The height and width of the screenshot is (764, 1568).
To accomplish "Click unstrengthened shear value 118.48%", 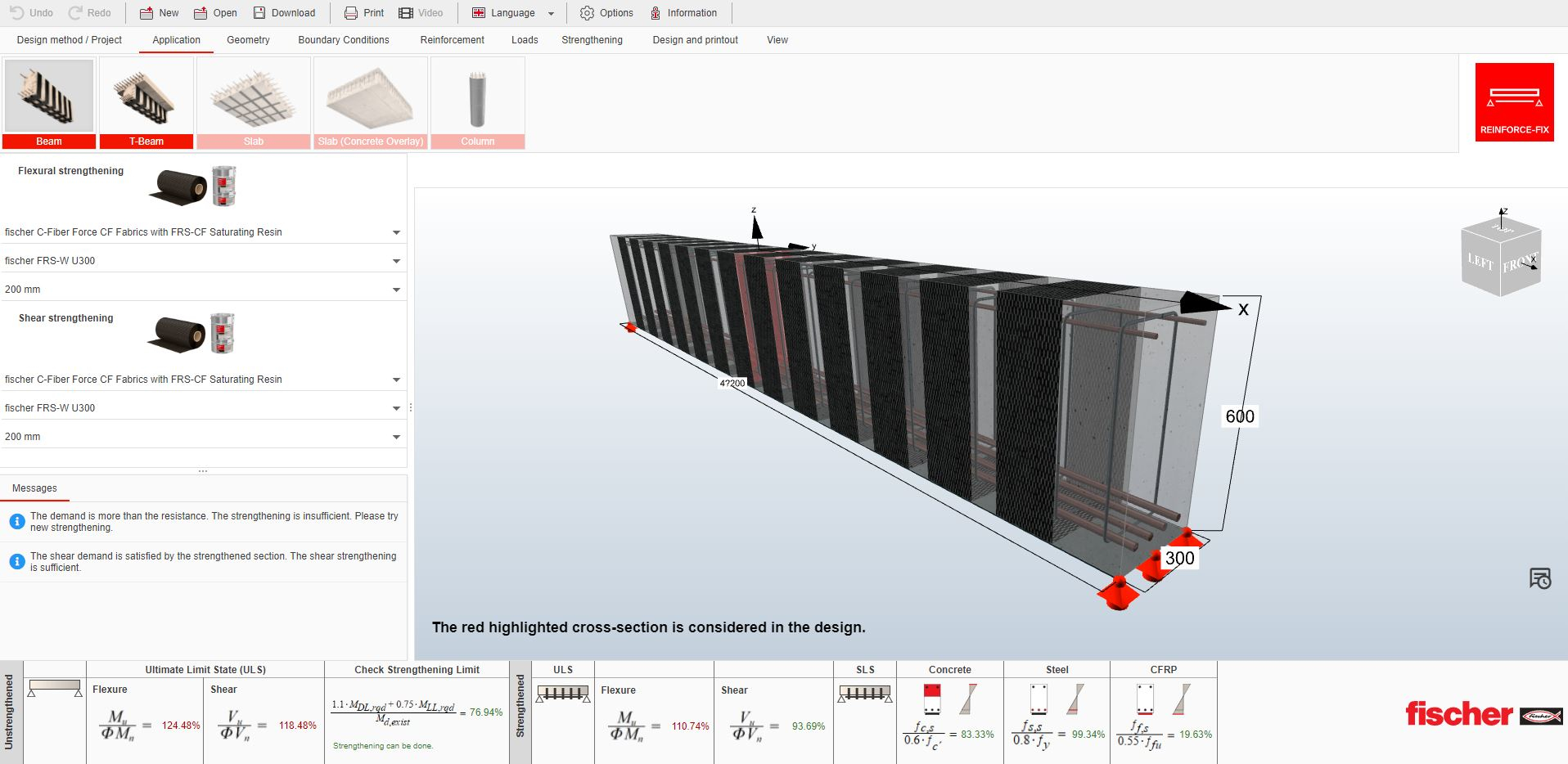I will (297, 726).
